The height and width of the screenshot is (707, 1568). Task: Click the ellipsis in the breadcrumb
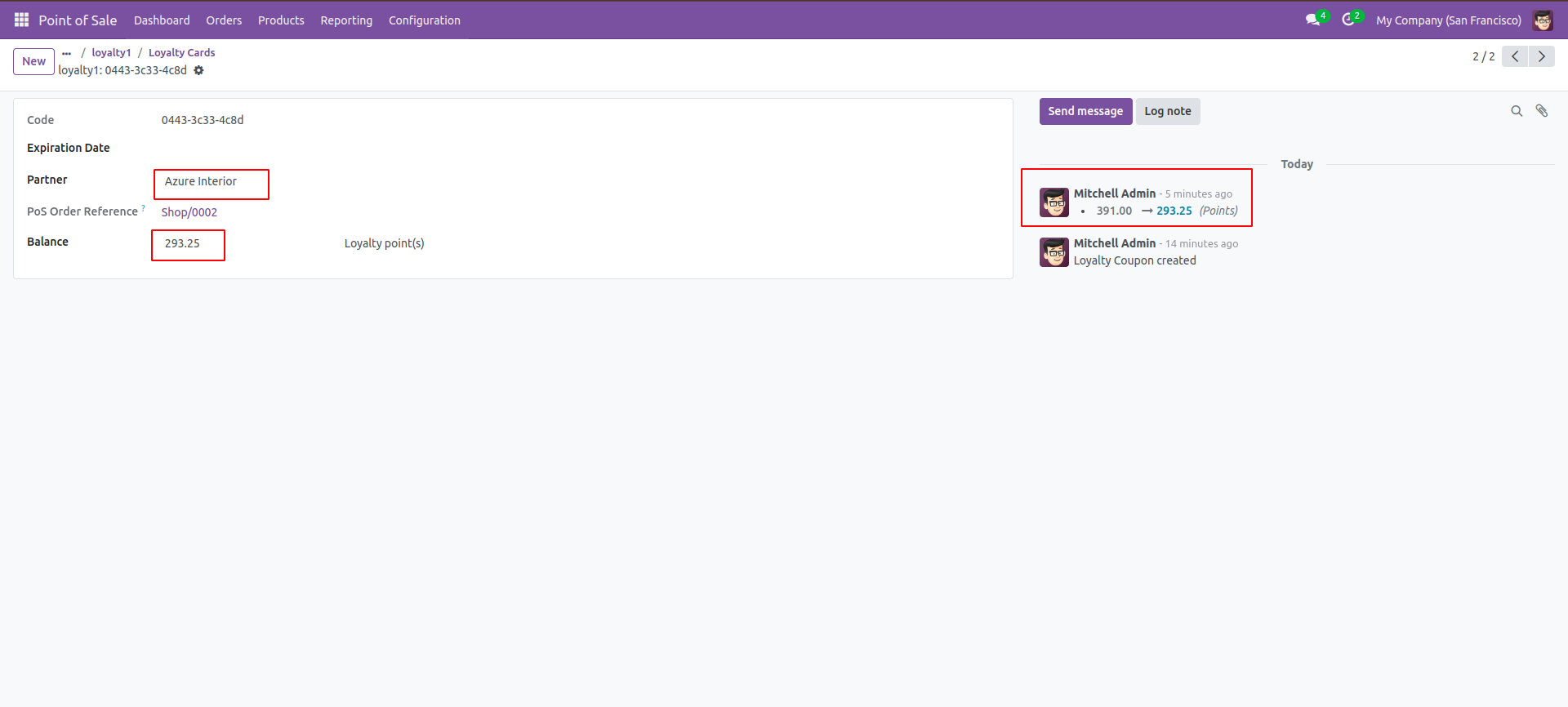tap(66, 53)
